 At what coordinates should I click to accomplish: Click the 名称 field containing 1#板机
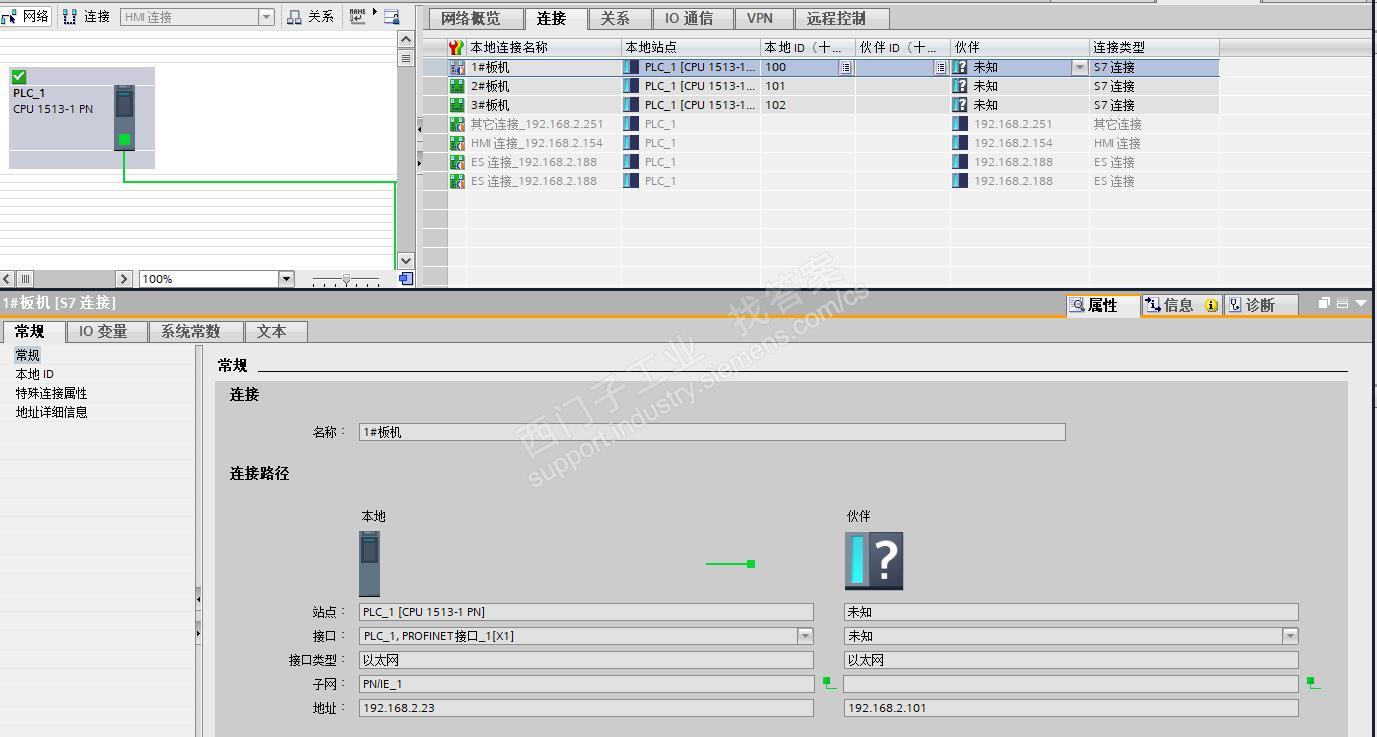712,432
